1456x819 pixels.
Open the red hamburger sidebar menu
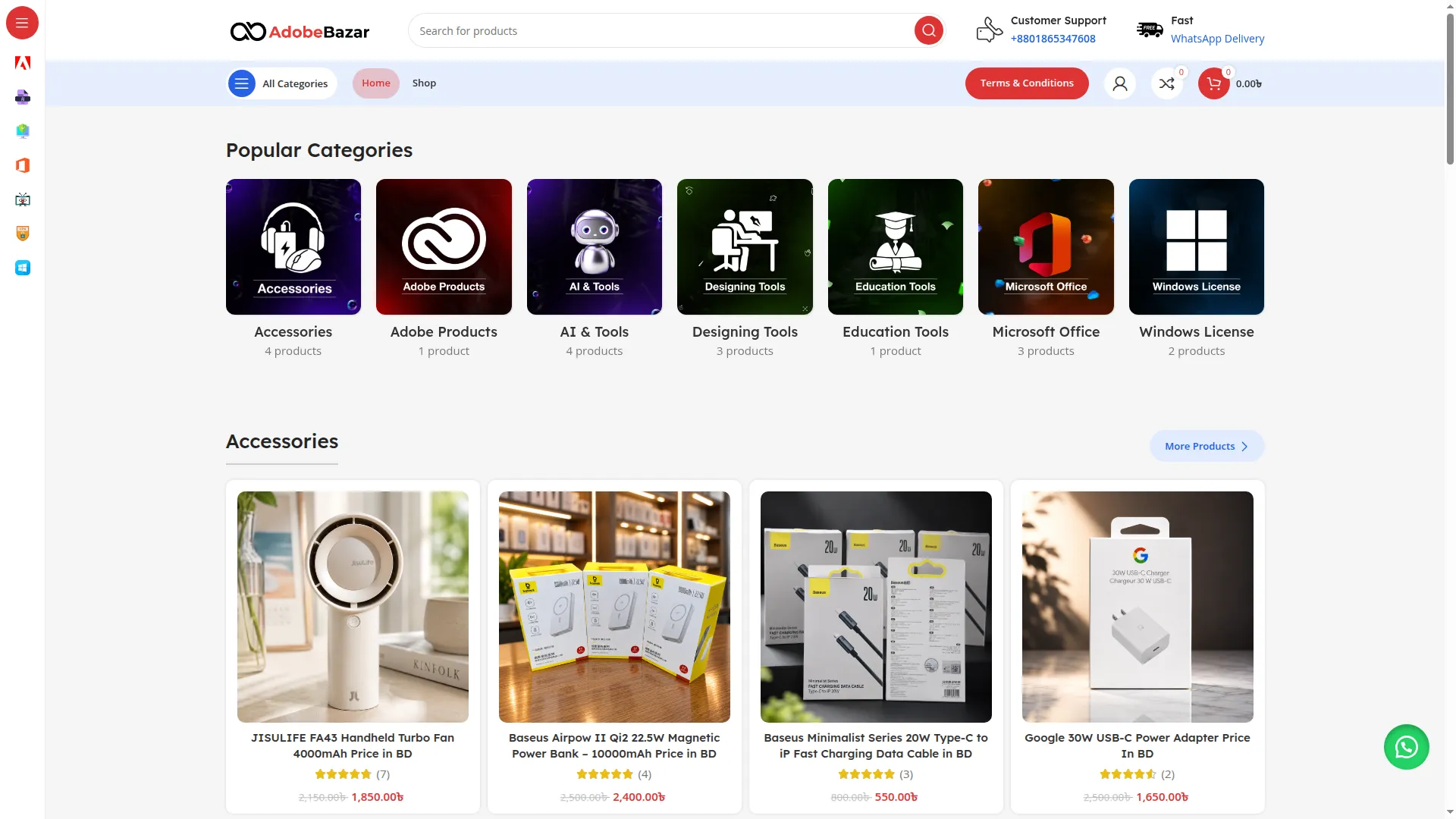22,23
